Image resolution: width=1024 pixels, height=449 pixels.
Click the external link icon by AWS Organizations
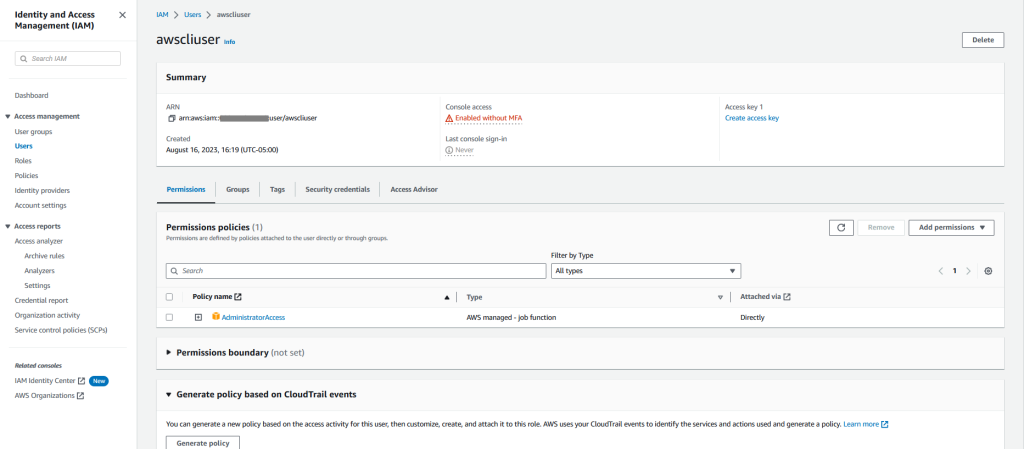pos(80,395)
